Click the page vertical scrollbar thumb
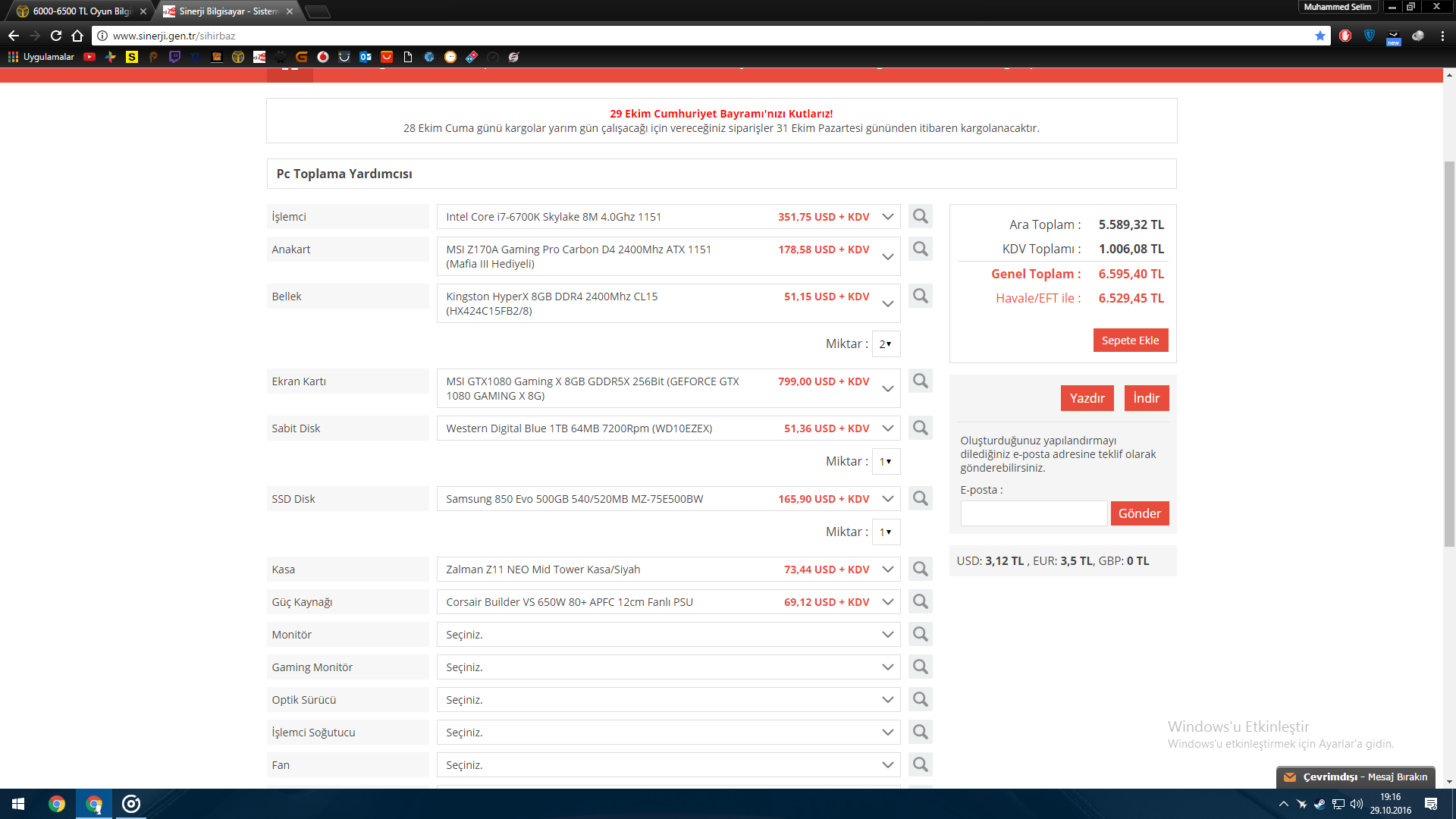This screenshot has height=819, width=1456. pyautogui.click(x=1449, y=353)
